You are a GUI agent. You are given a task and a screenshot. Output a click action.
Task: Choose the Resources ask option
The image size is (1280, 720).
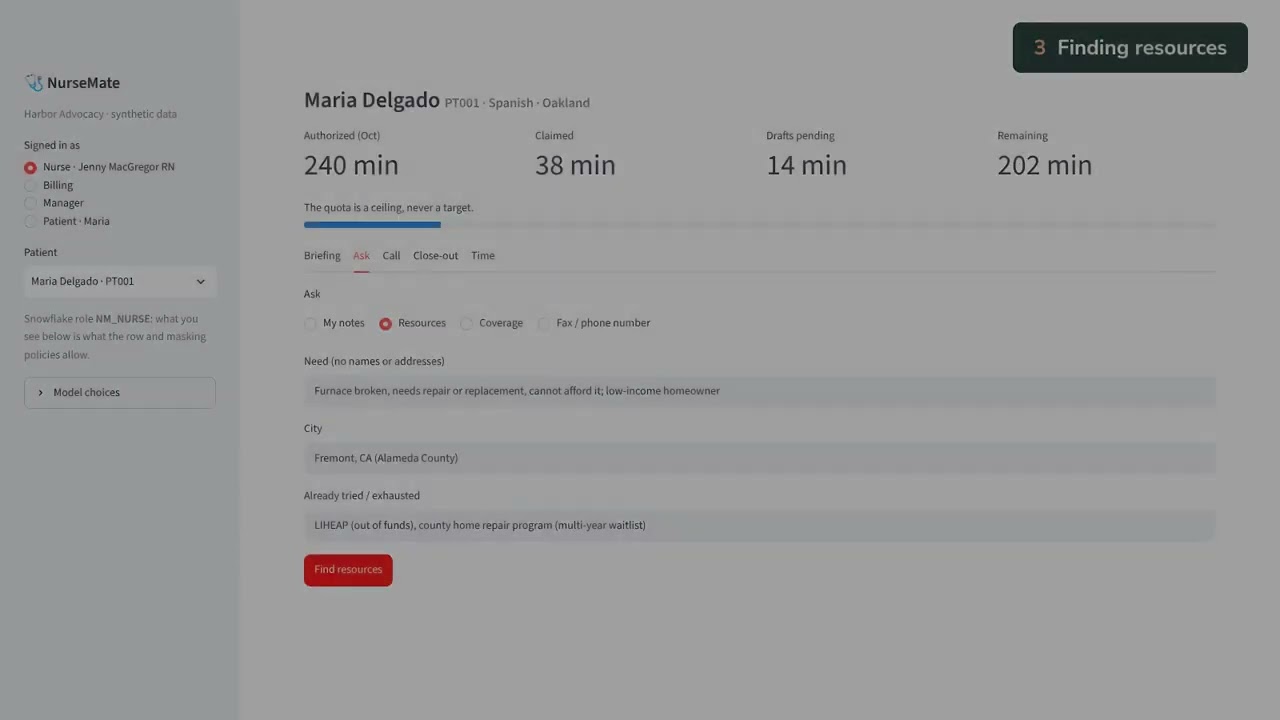[412, 323]
